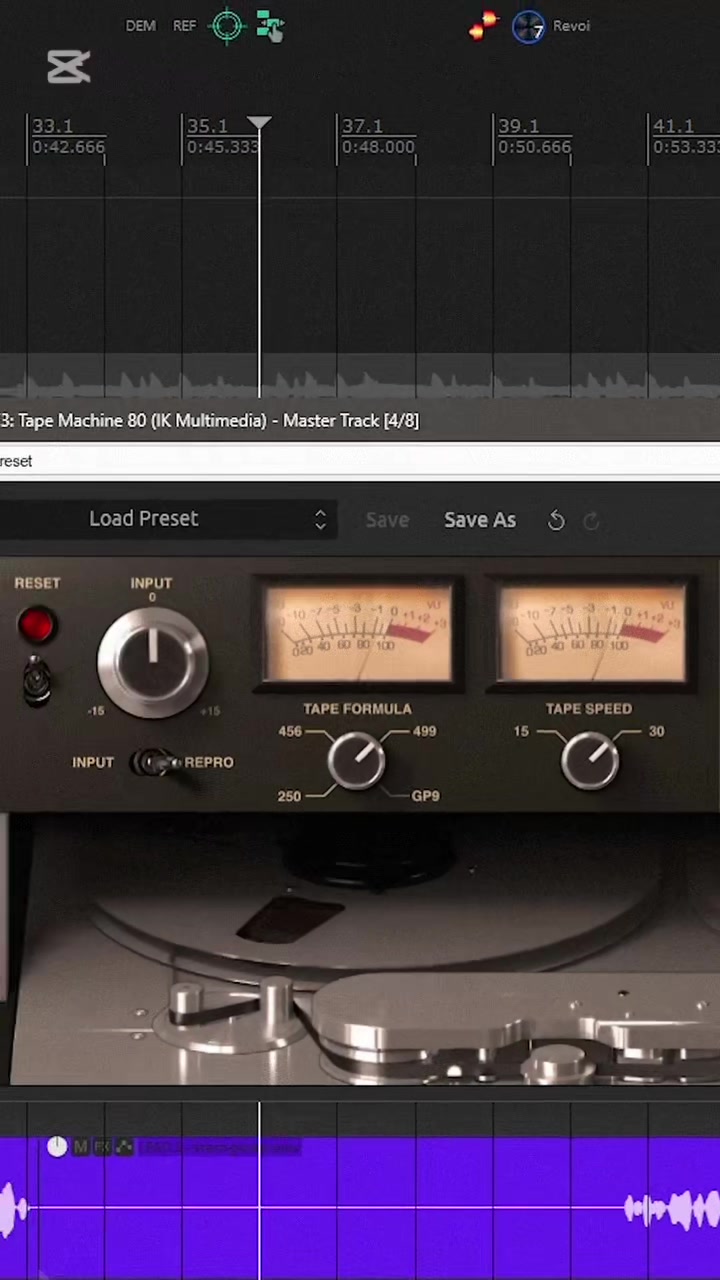Click the TAPE SPEED selector knob
Viewport: 720px width, 1280px height.
click(x=589, y=762)
